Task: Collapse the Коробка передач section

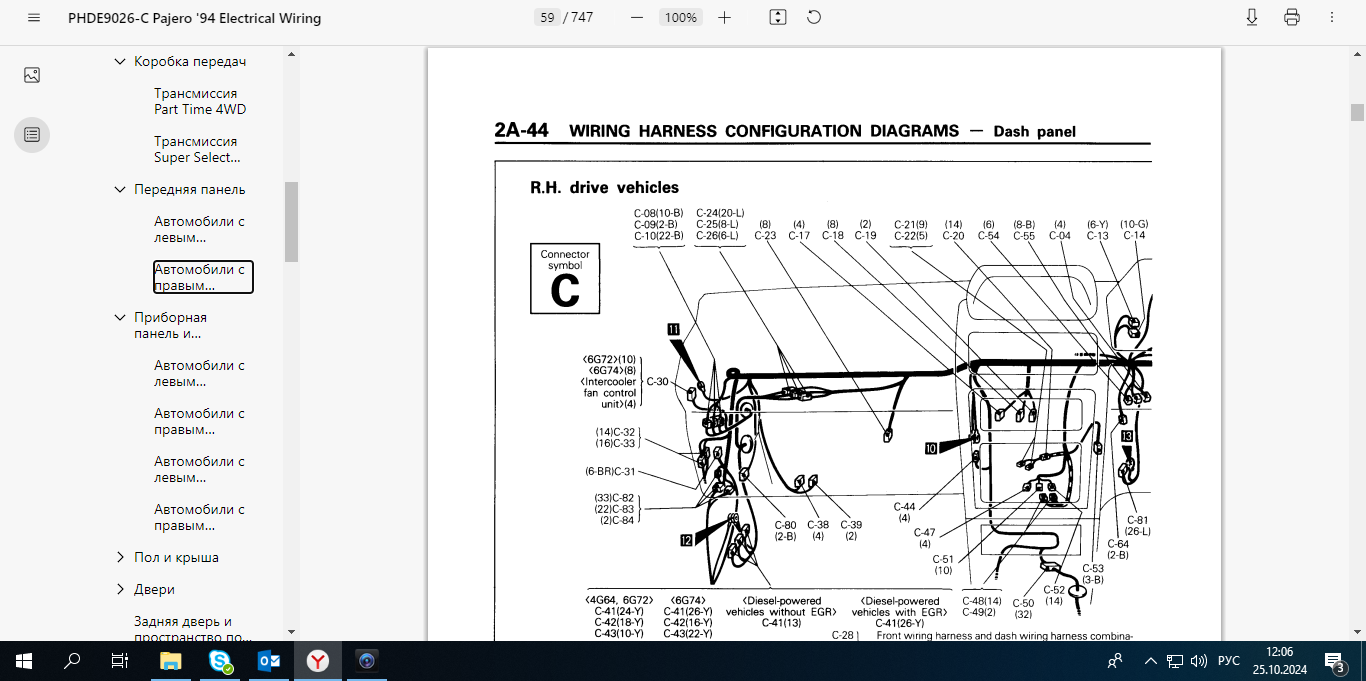Action: [x=120, y=62]
